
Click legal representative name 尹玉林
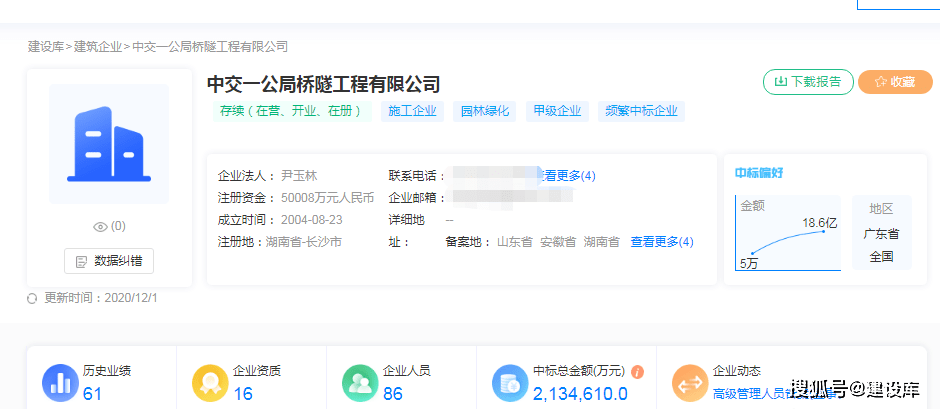(x=299, y=176)
